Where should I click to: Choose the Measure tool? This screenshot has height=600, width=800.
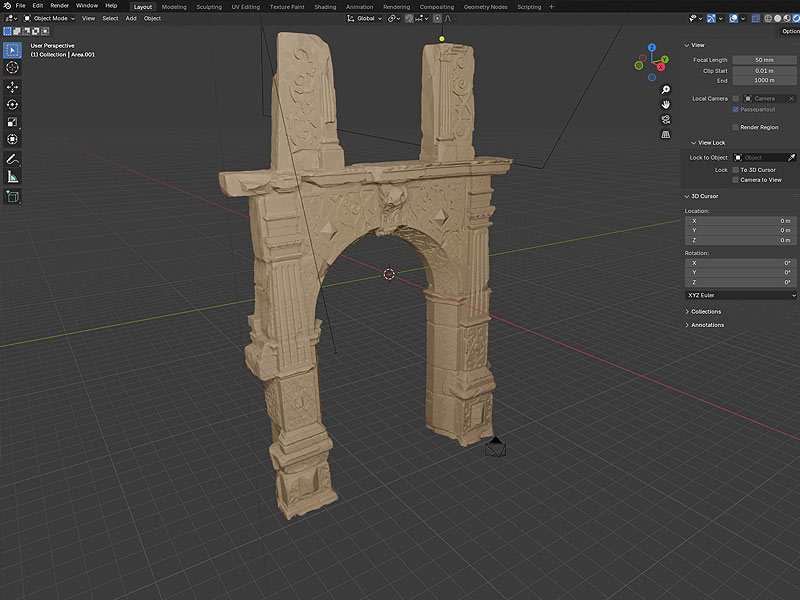pos(13,176)
